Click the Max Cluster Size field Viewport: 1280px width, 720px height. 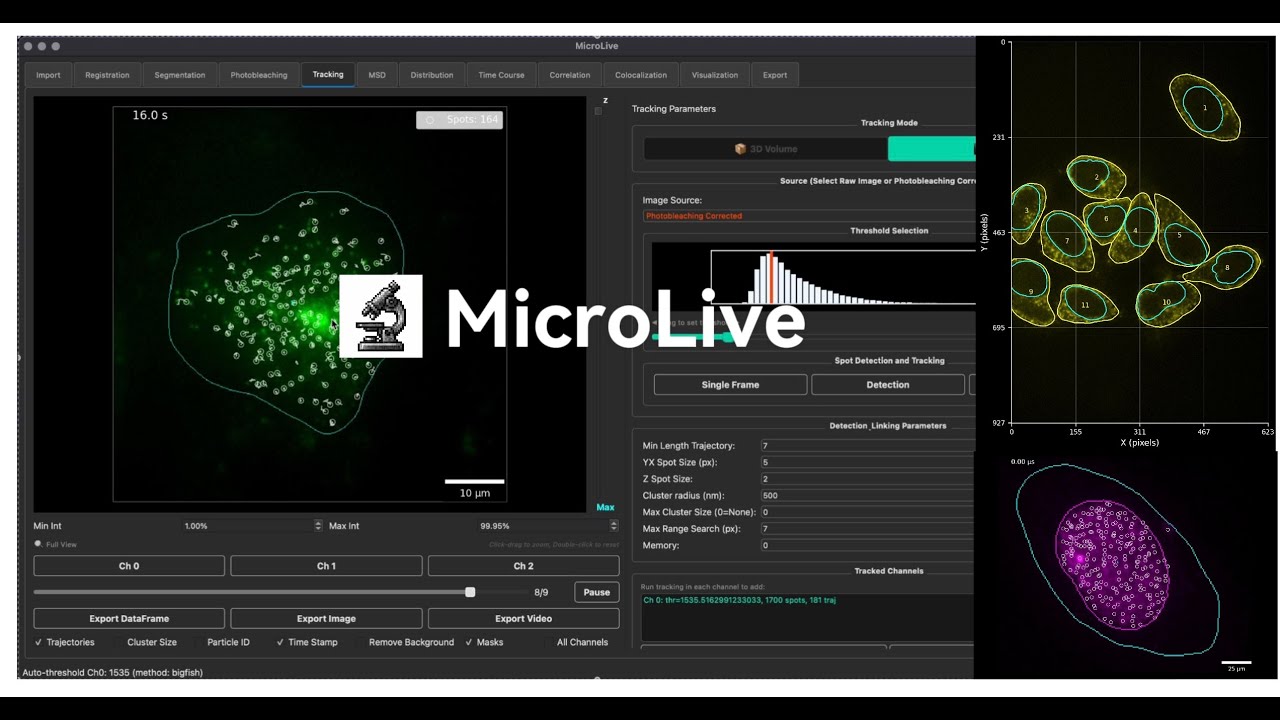[x=866, y=512]
